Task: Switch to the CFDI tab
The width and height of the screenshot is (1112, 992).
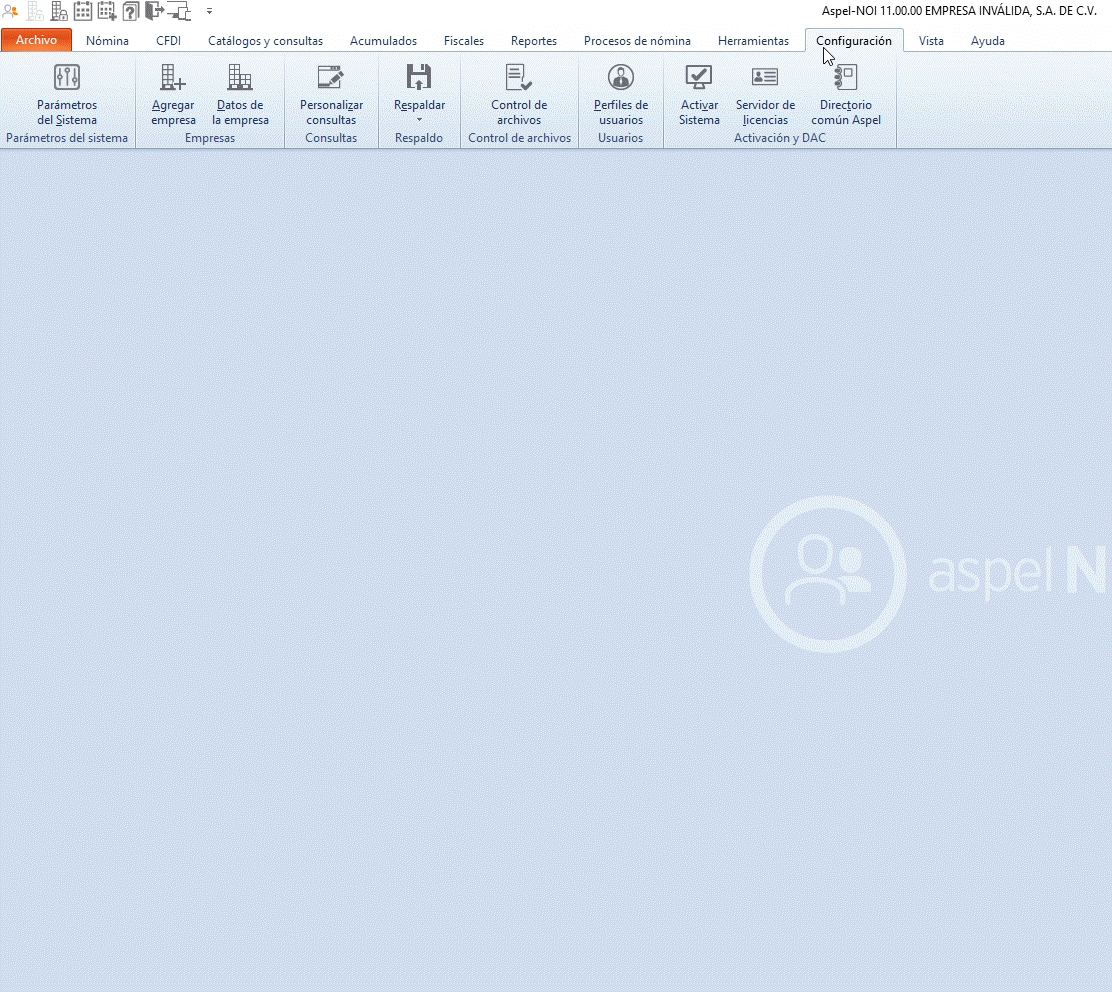Action: pos(168,40)
